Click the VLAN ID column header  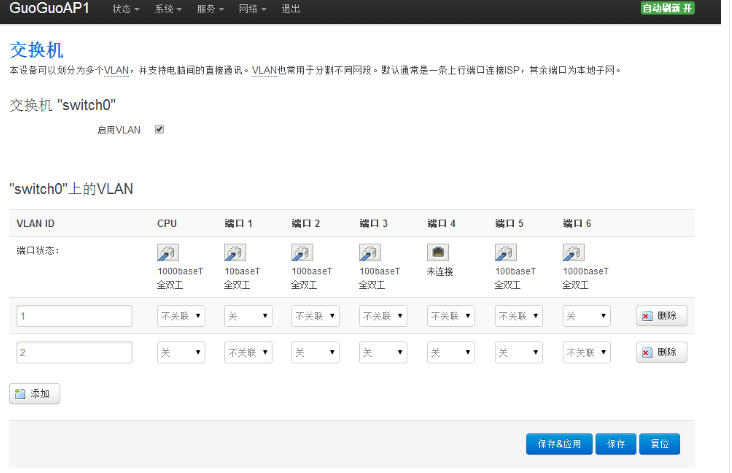coord(35,224)
